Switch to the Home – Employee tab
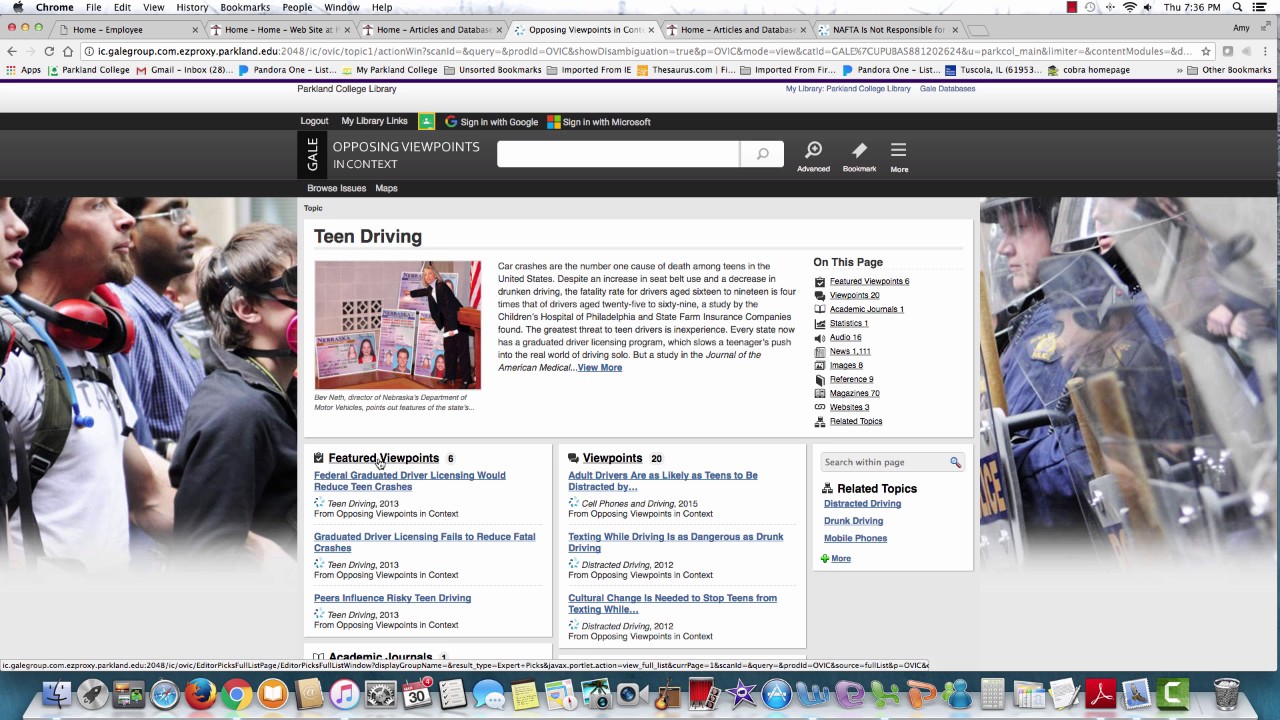 tap(128, 29)
